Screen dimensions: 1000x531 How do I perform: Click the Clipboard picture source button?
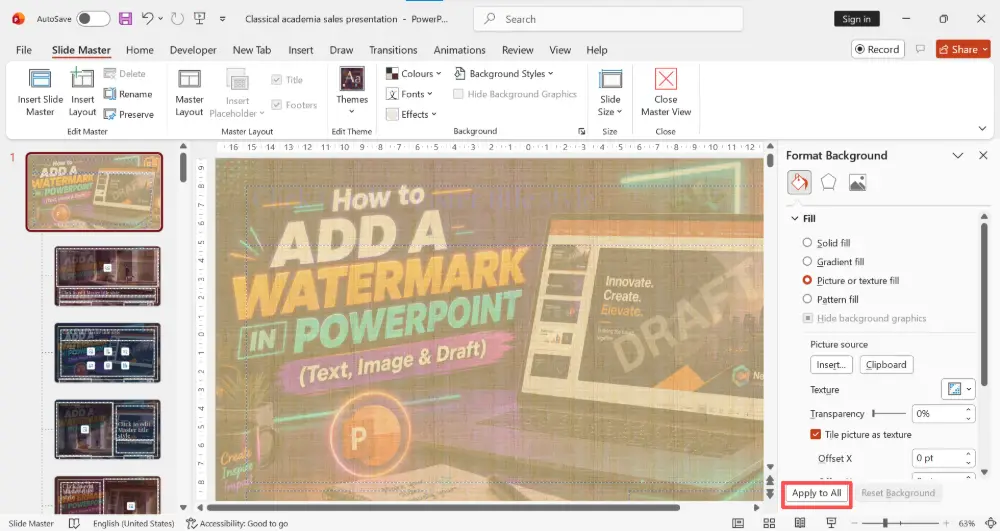[x=886, y=365]
